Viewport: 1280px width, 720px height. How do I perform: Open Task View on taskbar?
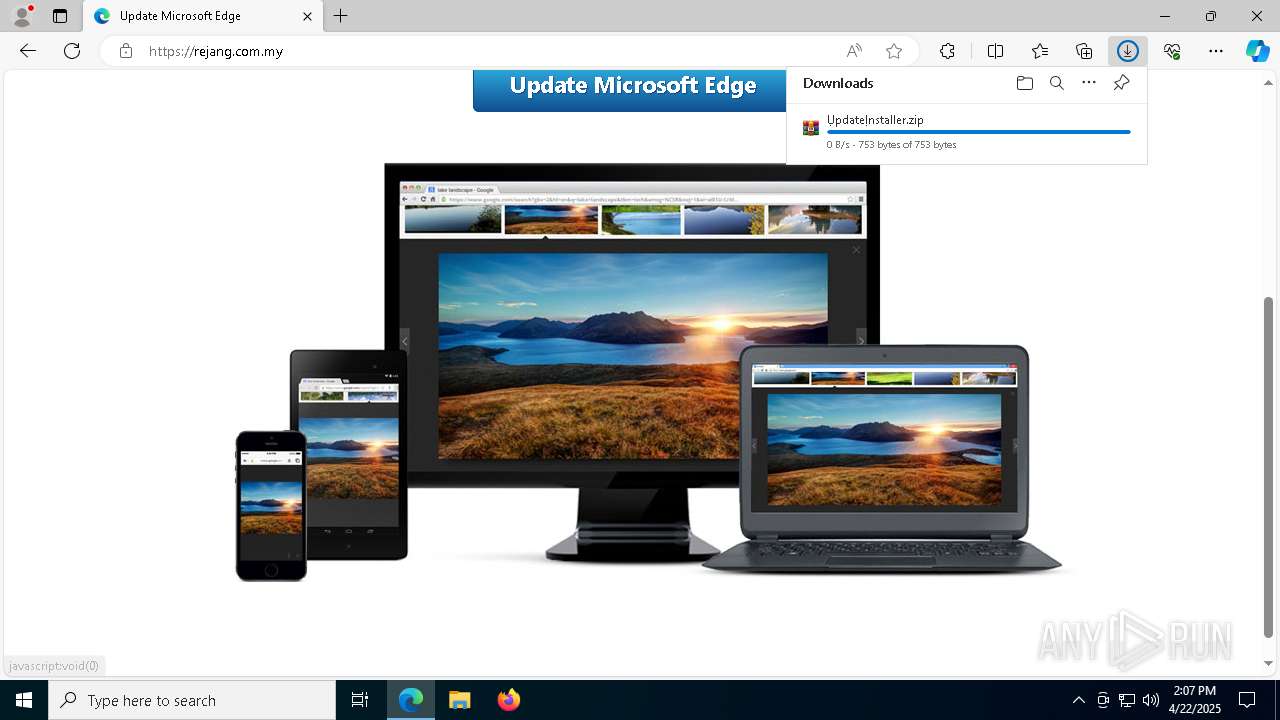(360, 700)
